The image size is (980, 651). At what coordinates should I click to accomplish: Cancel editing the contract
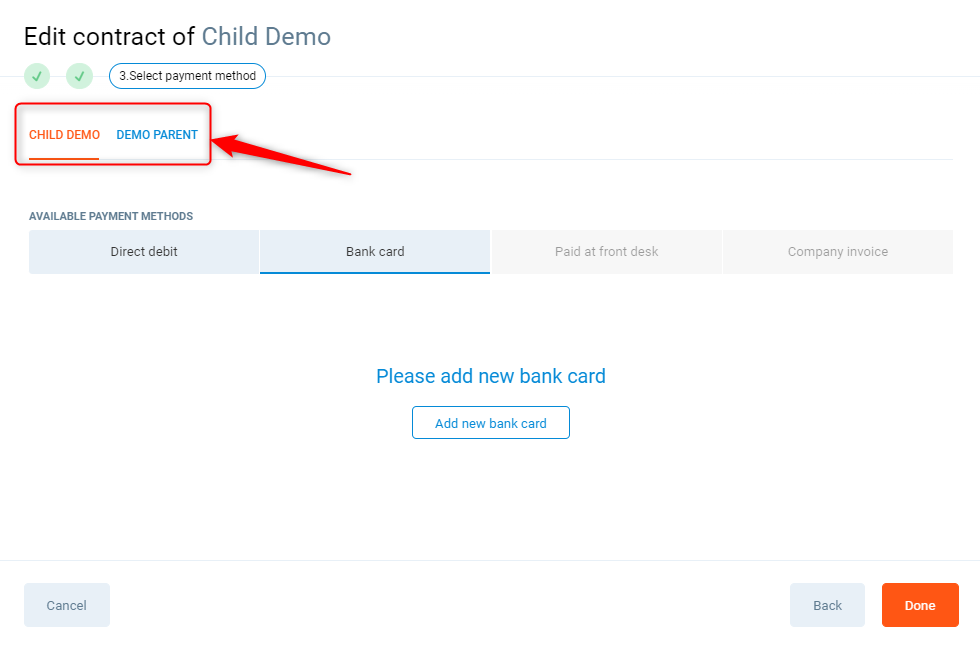pyautogui.click(x=67, y=605)
